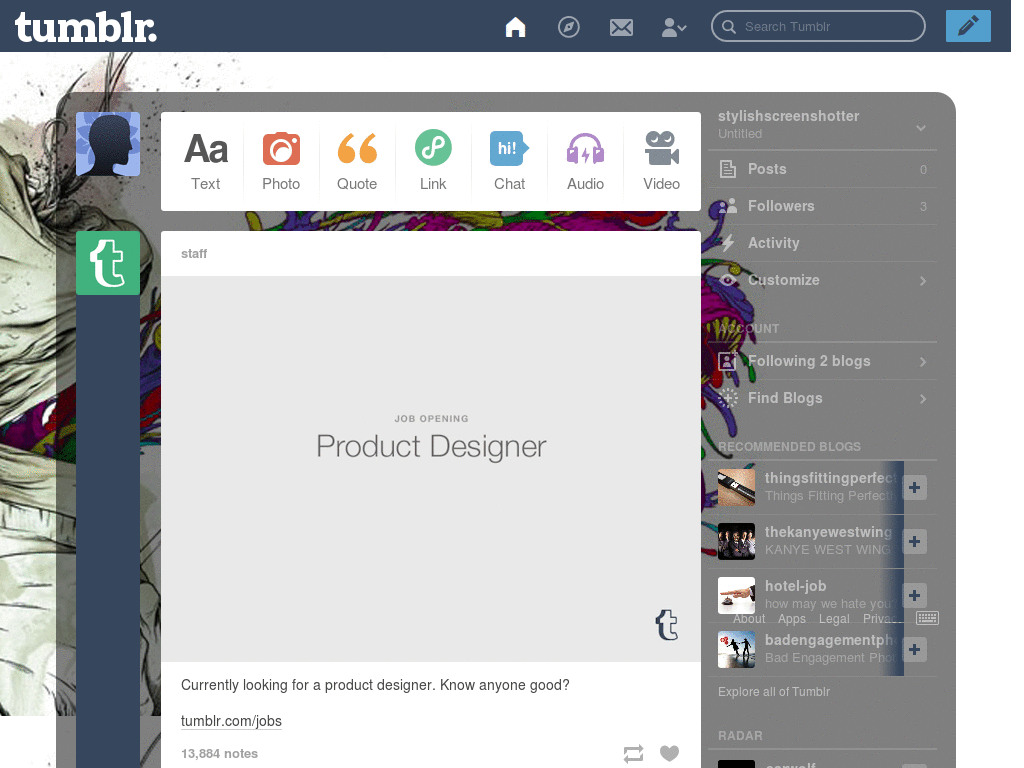Open the About footer link
This screenshot has height=768, width=1024.
pos(748,618)
